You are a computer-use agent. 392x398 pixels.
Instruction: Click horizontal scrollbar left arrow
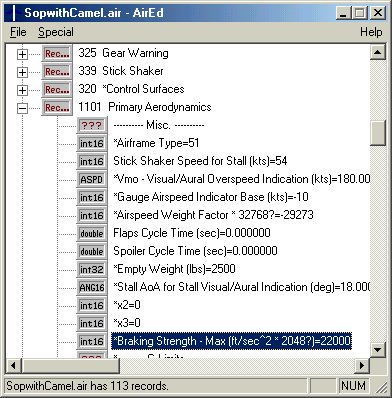tap(13, 366)
